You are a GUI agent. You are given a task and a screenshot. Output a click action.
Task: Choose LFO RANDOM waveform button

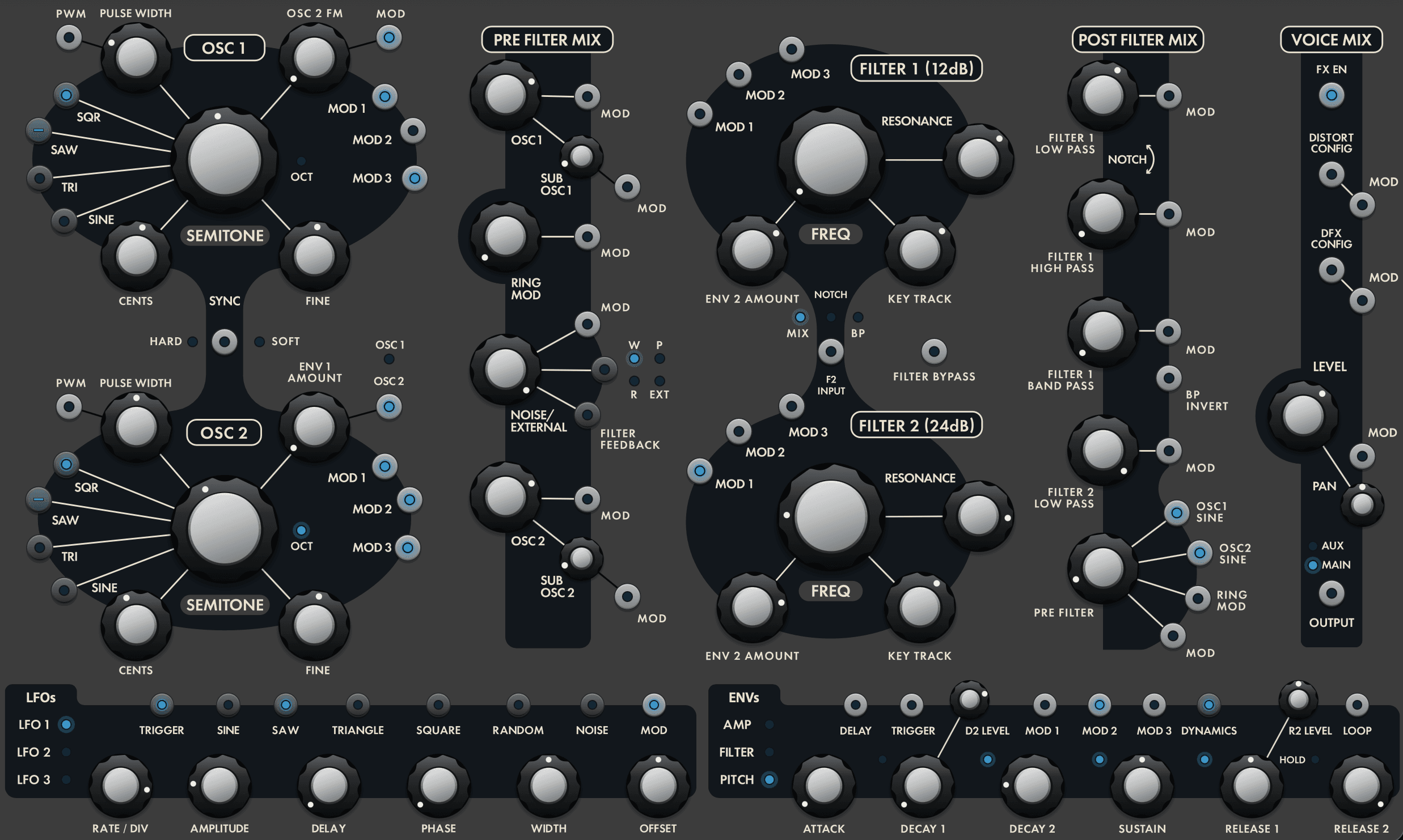(x=518, y=705)
